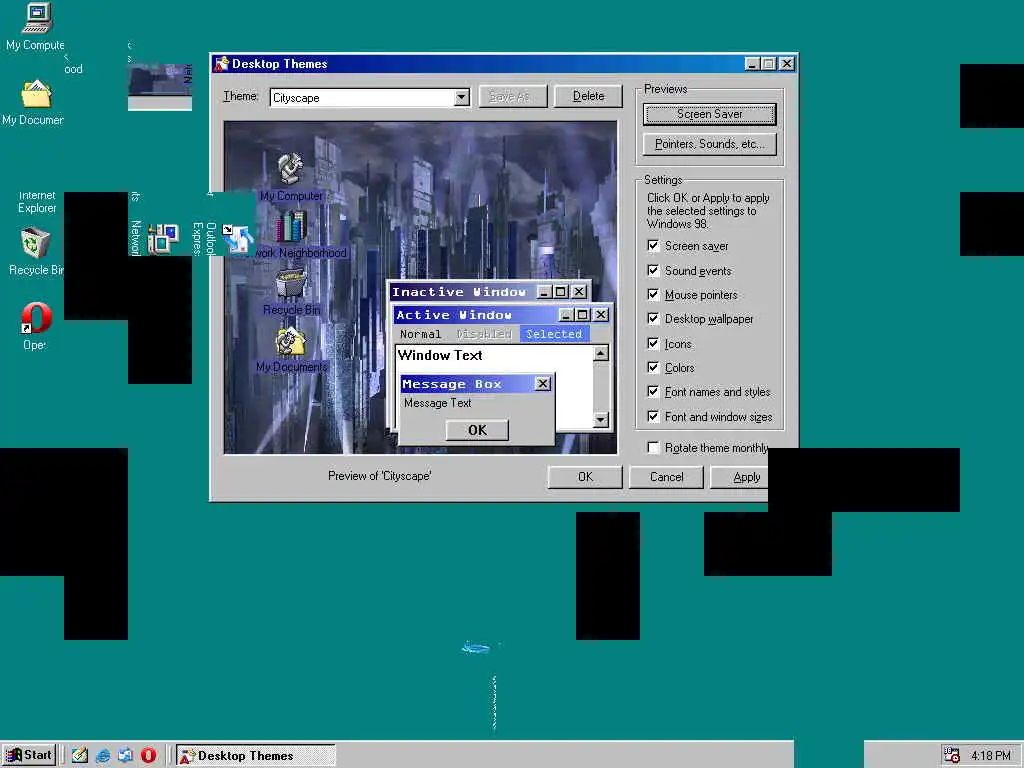This screenshot has width=1024, height=768.
Task: Click Selected menu item in preview window
Action: [x=554, y=334]
